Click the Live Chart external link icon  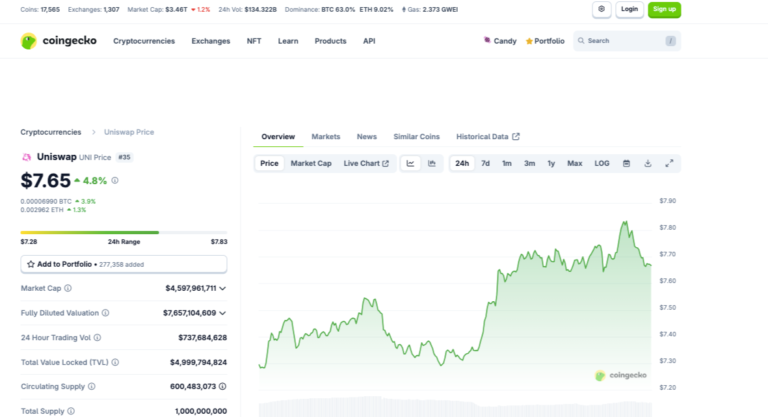[385, 164]
